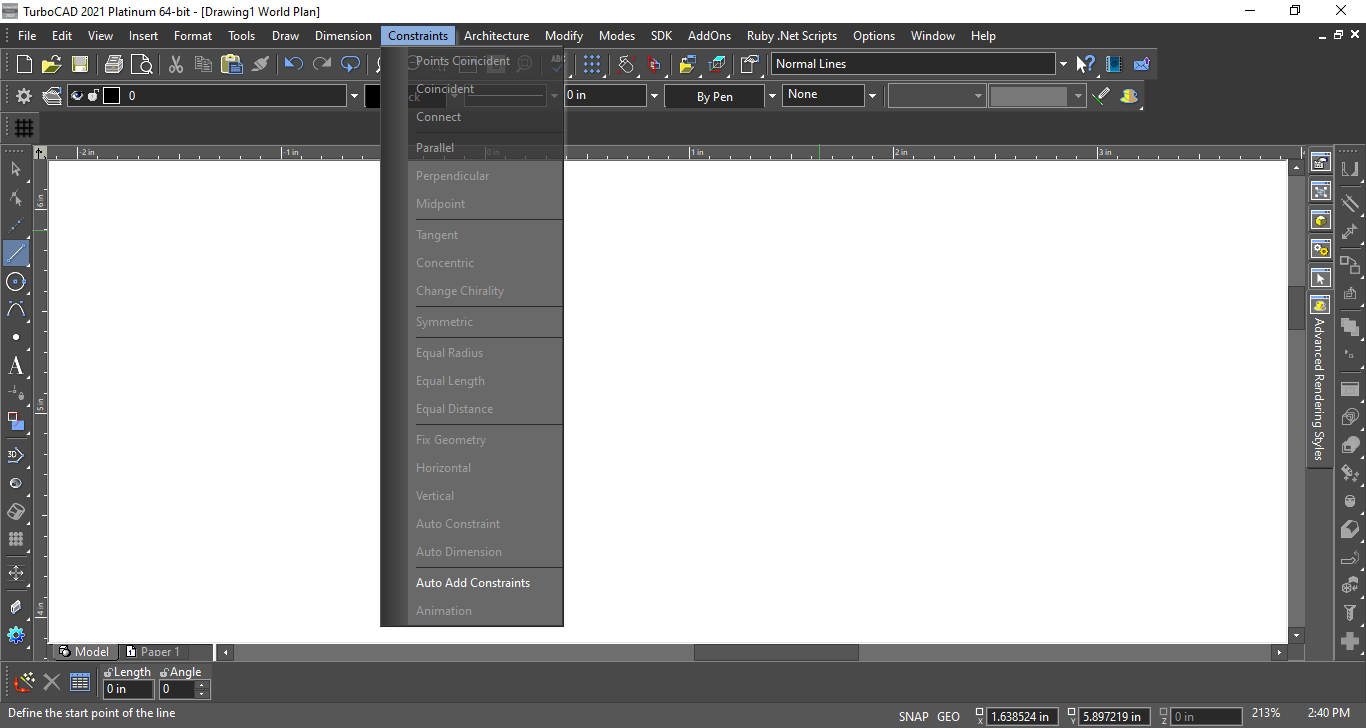
Task: Toggle the grid display icon
Action: pos(24,128)
